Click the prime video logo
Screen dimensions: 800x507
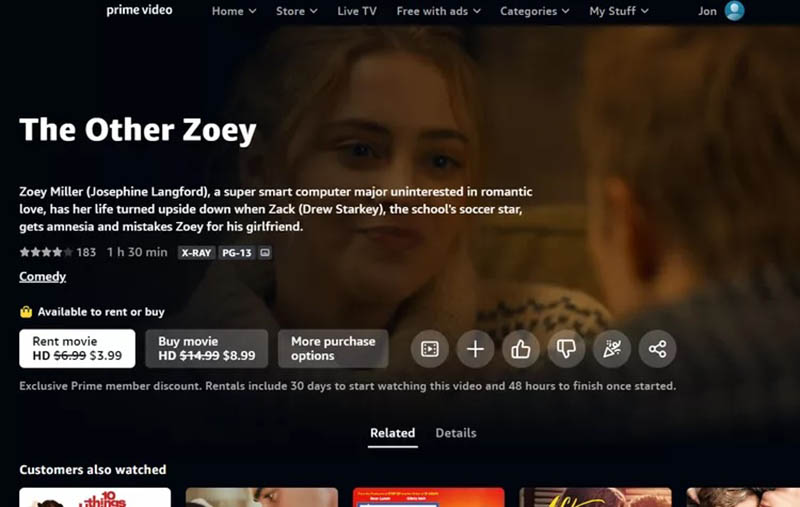pos(139,10)
